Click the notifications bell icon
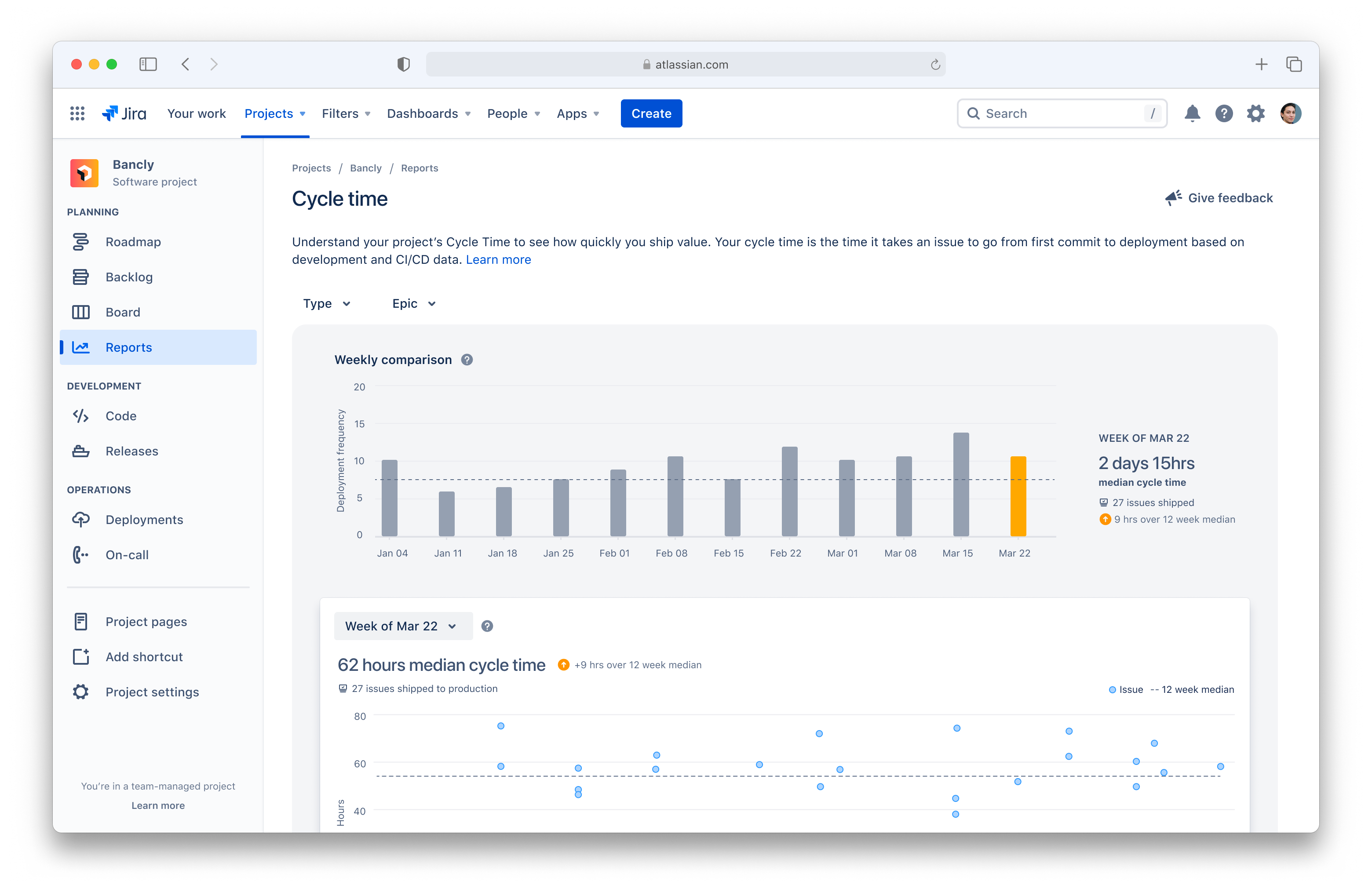This screenshot has height=881, width=1372. (1192, 113)
